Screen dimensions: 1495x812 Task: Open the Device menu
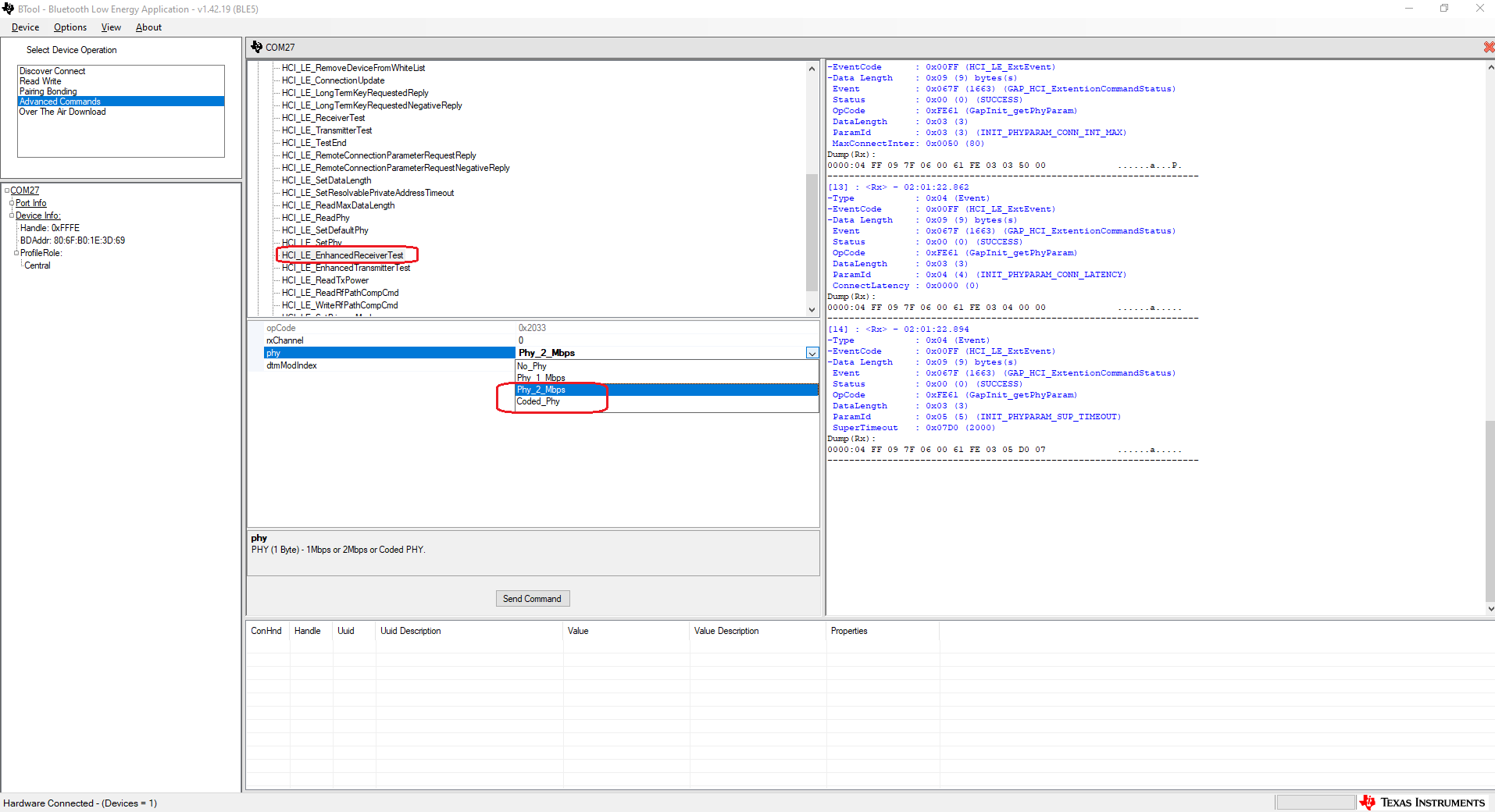pyautogui.click(x=24, y=27)
